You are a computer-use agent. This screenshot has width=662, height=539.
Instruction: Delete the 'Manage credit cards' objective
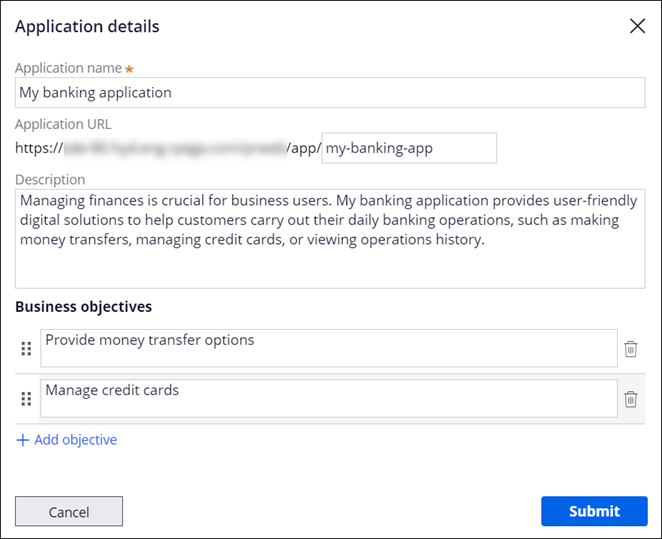630,399
